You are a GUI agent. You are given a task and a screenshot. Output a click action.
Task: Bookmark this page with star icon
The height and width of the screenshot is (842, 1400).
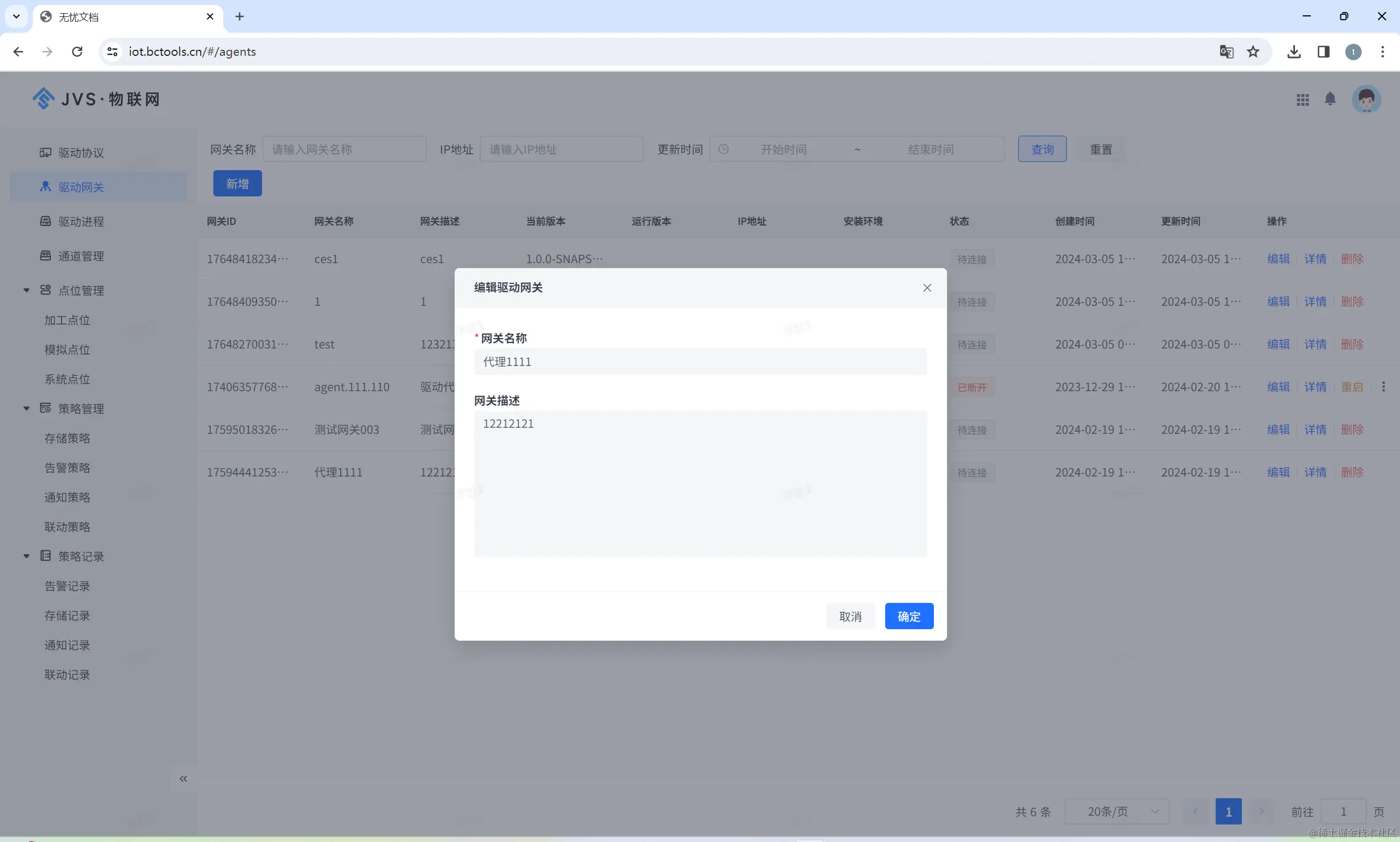[x=1253, y=51]
